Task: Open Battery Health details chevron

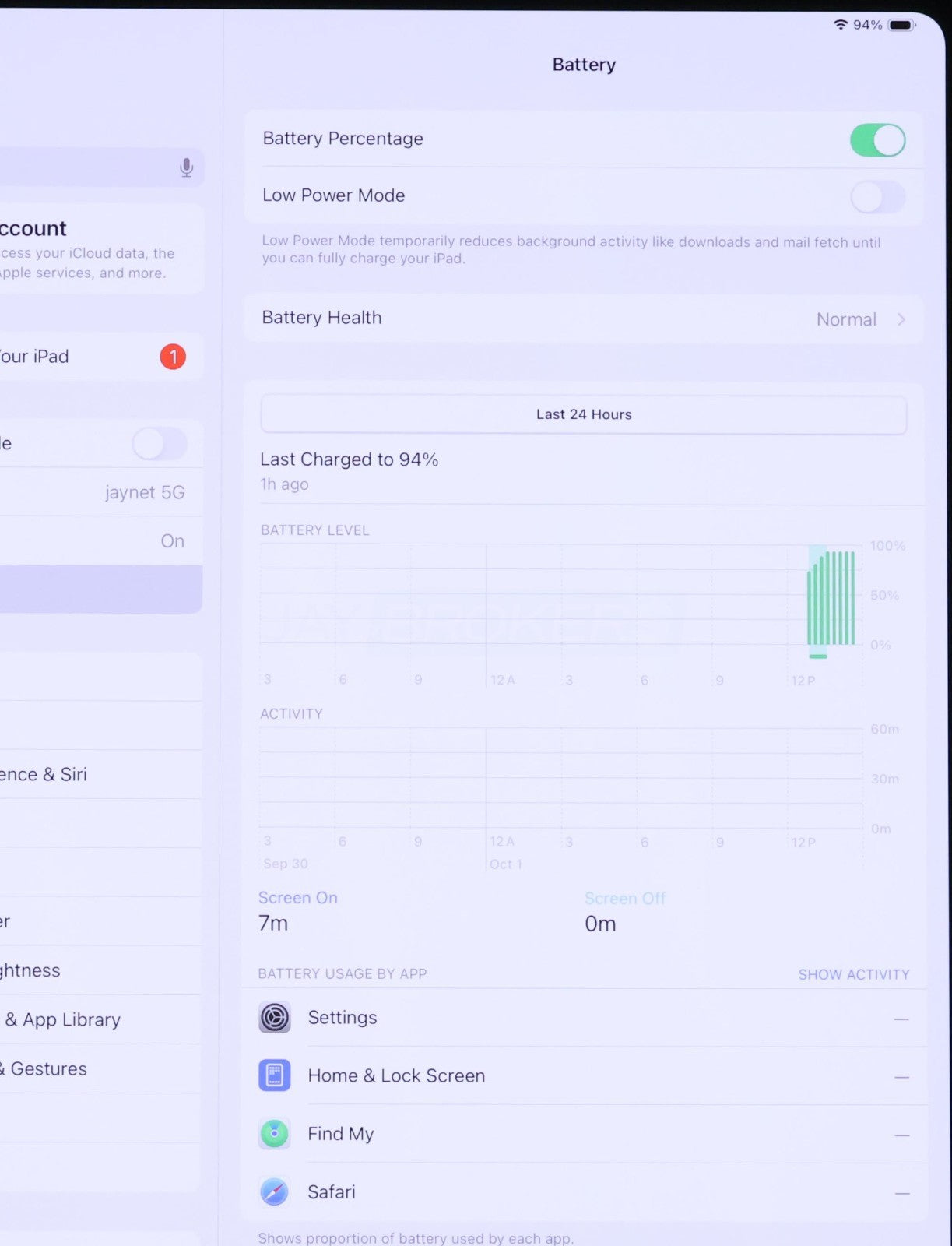Action: (x=901, y=319)
